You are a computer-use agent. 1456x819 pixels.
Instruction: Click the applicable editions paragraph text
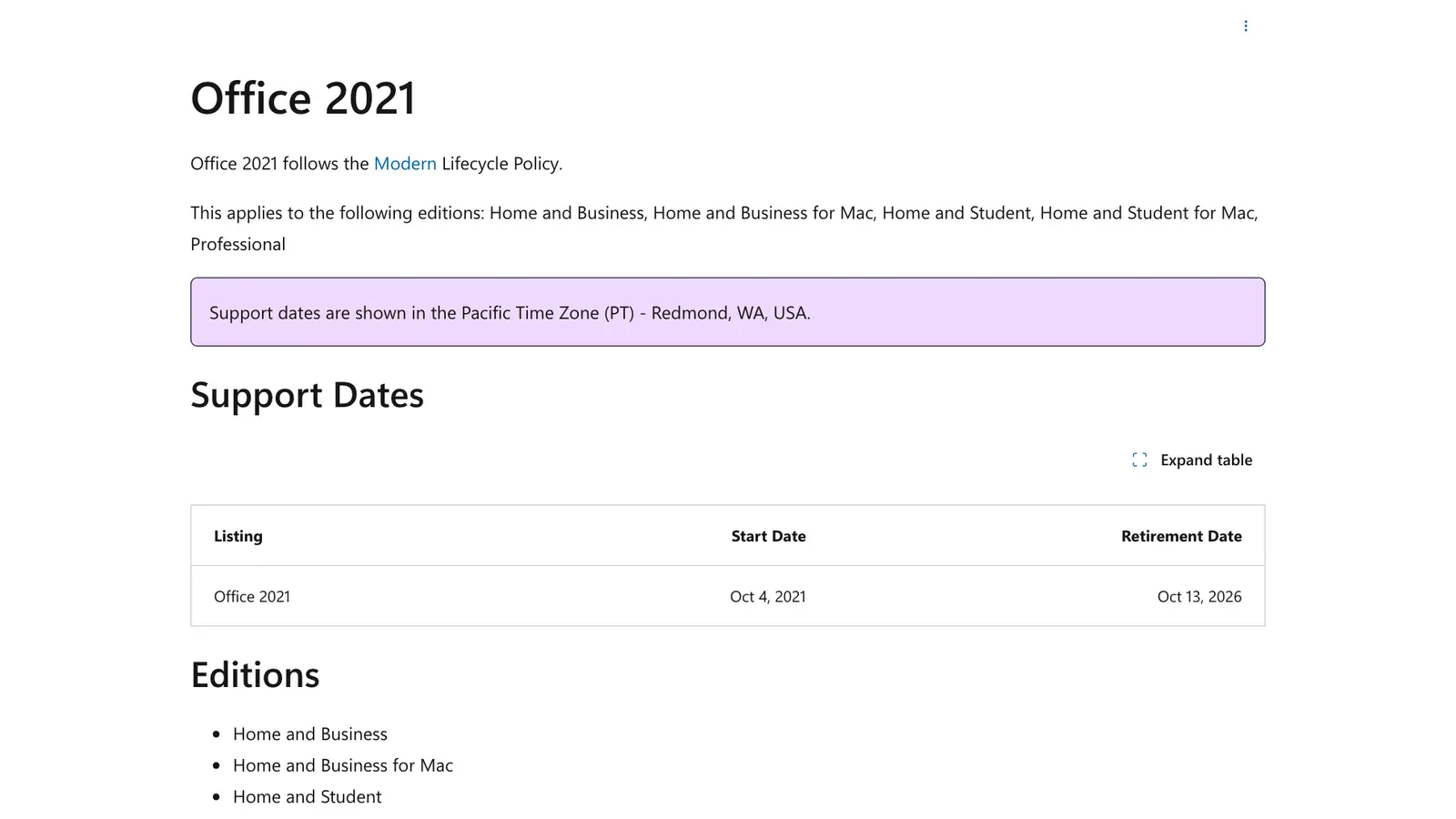tap(724, 228)
